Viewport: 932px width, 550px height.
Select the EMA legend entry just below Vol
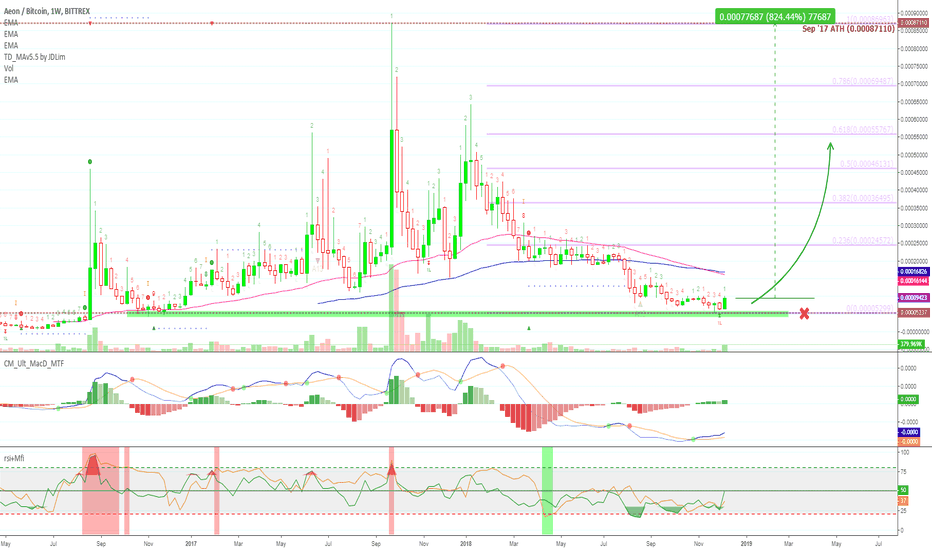pyautogui.click(x=11, y=80)
